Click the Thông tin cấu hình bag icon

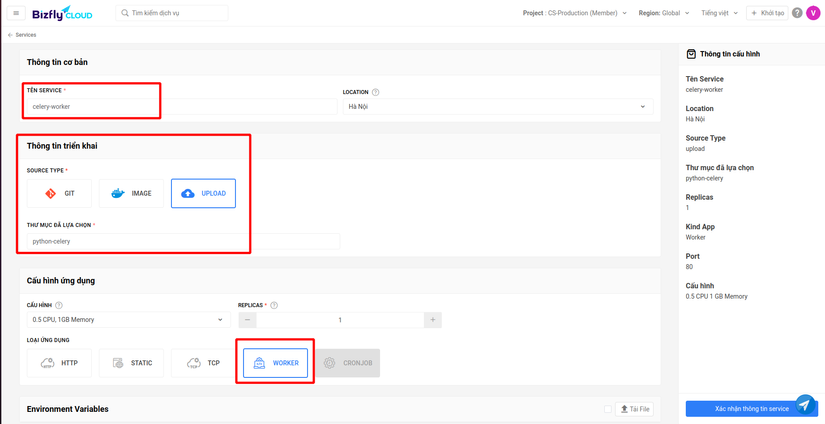691,54
